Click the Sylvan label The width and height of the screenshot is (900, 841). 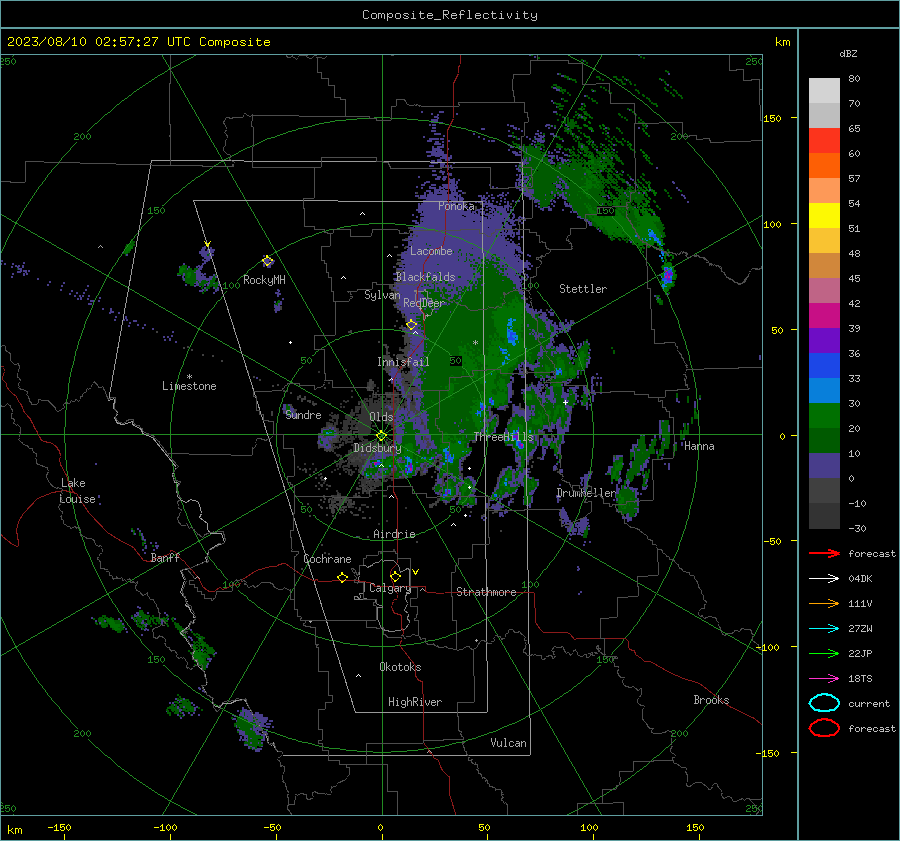point(382,295)
